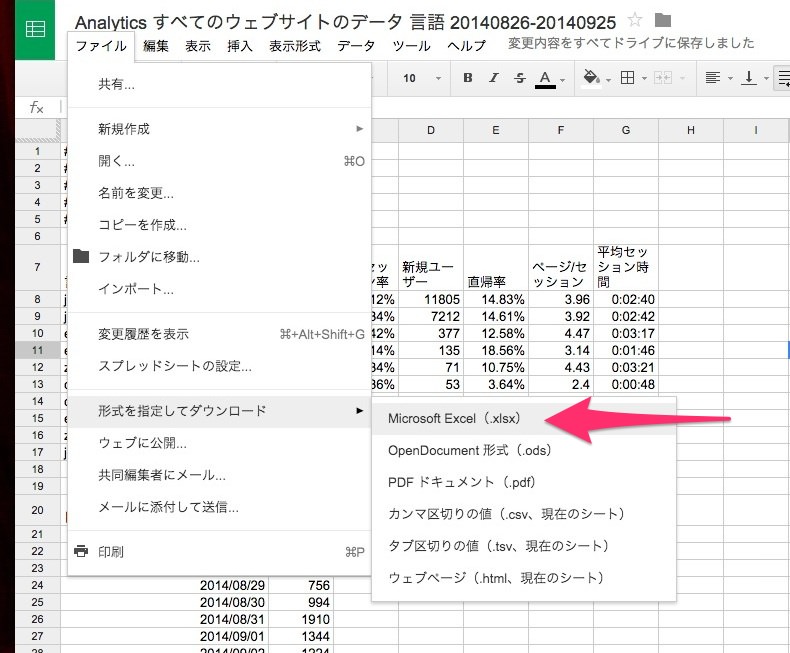The image size is (790, 653).
Task: Select column D header
Action: pos(431,130)
